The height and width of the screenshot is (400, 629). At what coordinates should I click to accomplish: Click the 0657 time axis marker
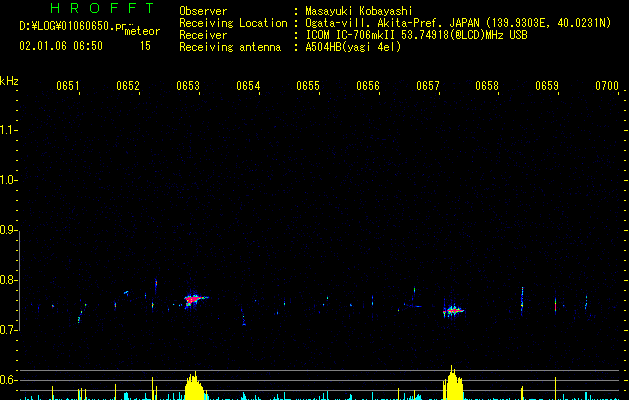tap(428, 86)
